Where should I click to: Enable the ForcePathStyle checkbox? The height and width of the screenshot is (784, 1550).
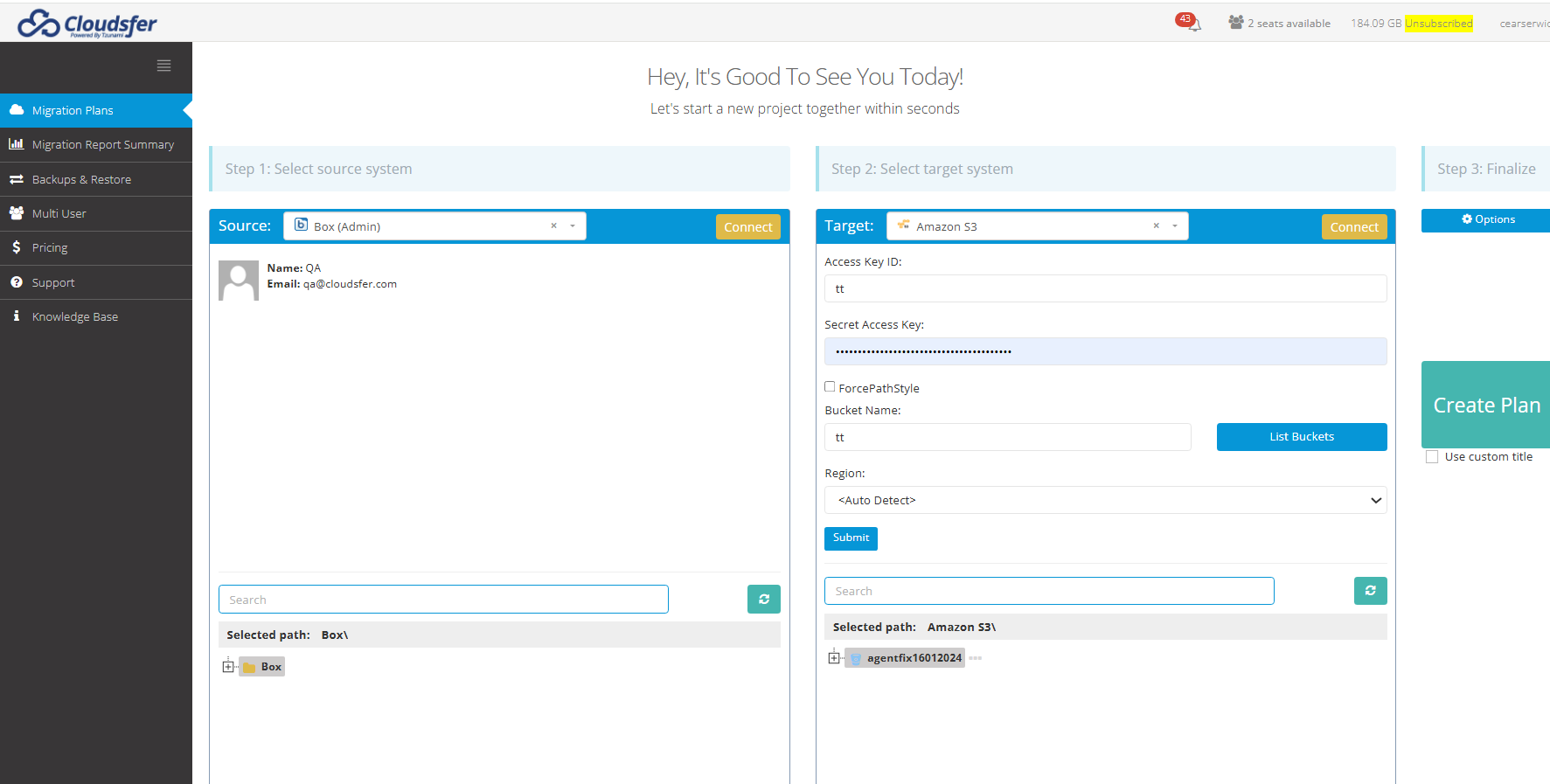coord(830,386)
